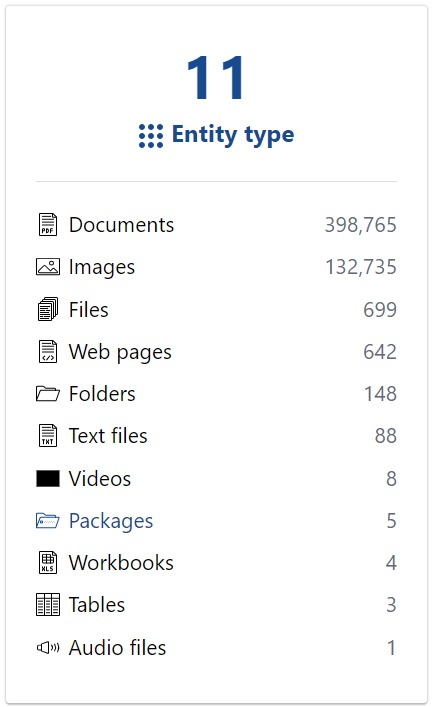433x707 pixels.
Task: Click the Files stacked-pages icon
Action: click(x=48, y=309)
